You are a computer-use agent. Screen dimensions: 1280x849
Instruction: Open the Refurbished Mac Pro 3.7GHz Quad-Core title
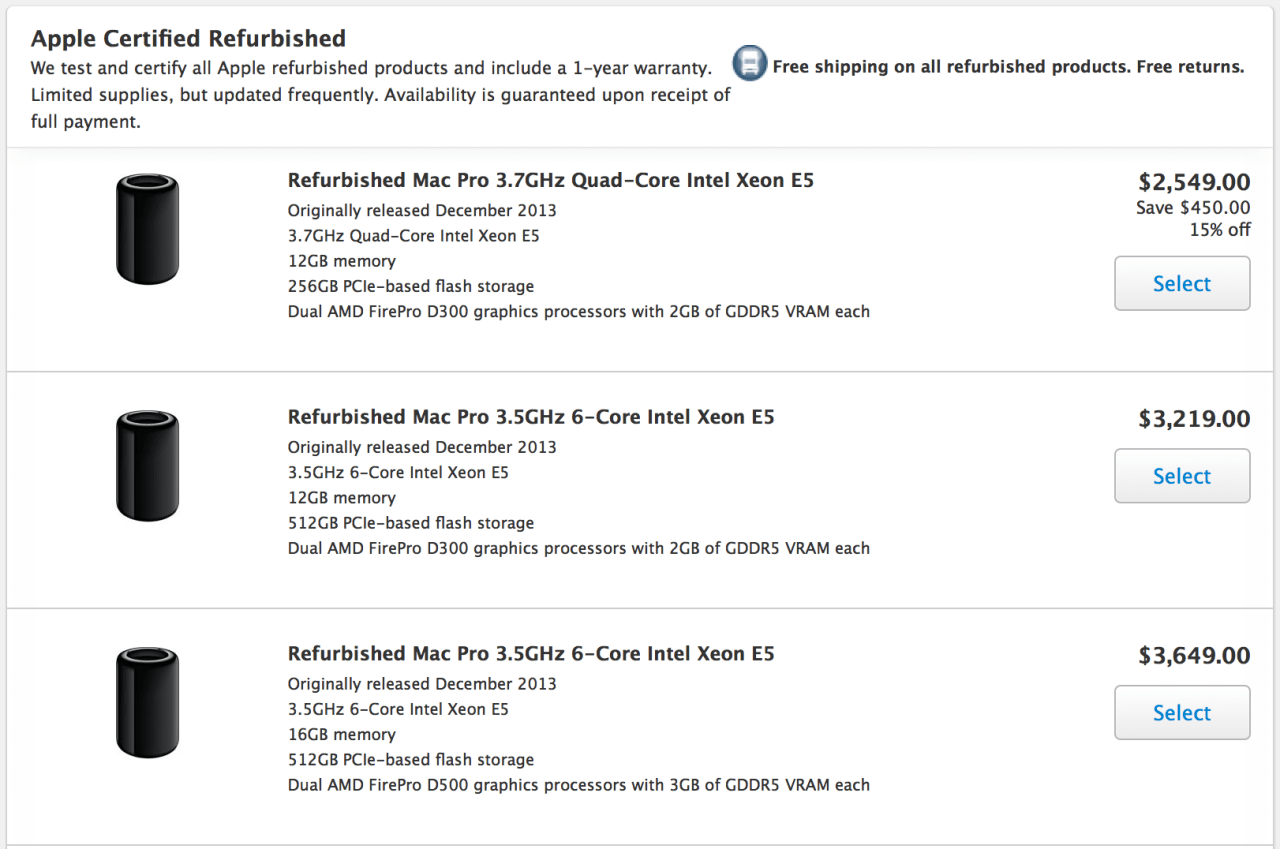550,181
